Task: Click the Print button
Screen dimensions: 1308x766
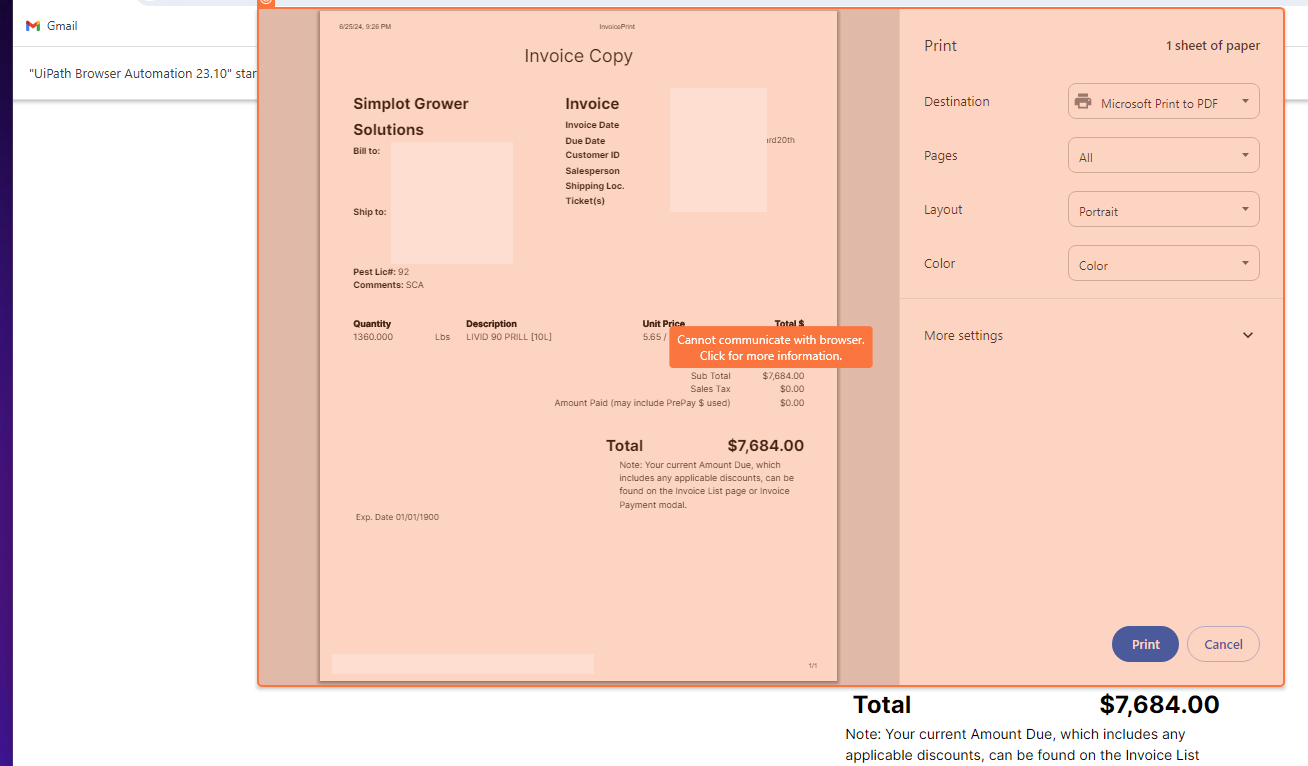Action: coord(1145,644)
